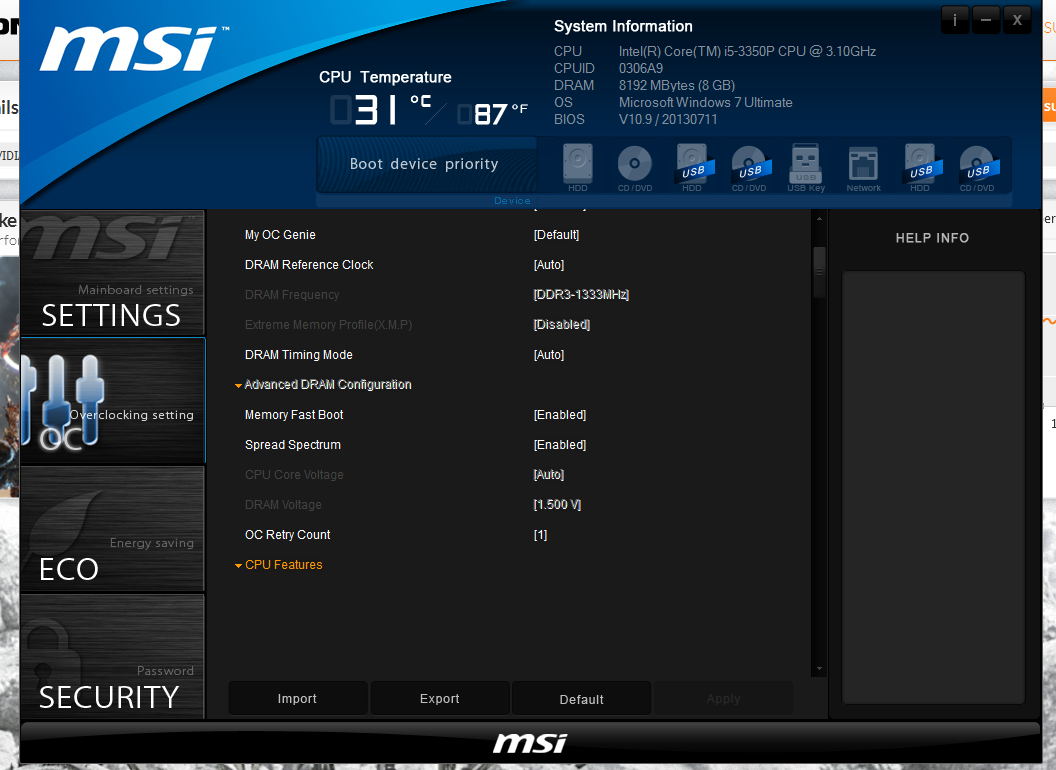Select the USB HDD icon beside plain CD/DVD

[692, 168]
